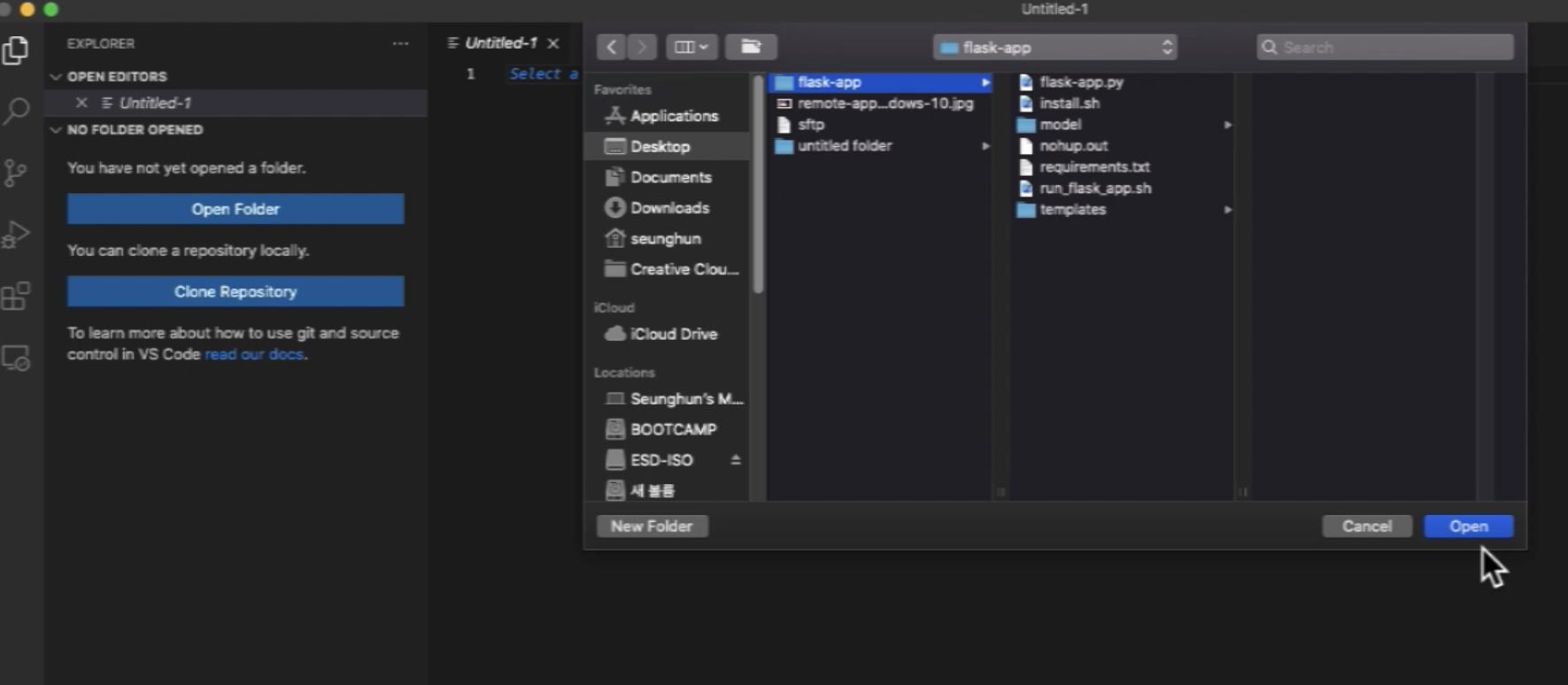Select install.sh file
Viewport: 1568px width, 685px height.
[1123, 104]
